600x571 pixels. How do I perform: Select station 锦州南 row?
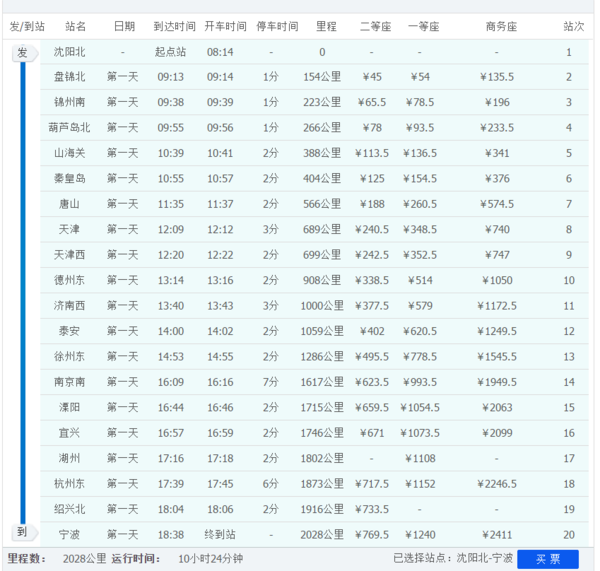pos(314,102)
